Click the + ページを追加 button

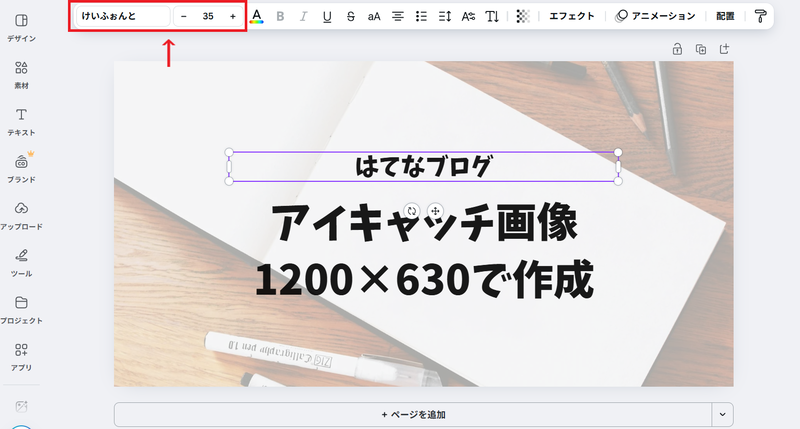[x=413, y=415]
